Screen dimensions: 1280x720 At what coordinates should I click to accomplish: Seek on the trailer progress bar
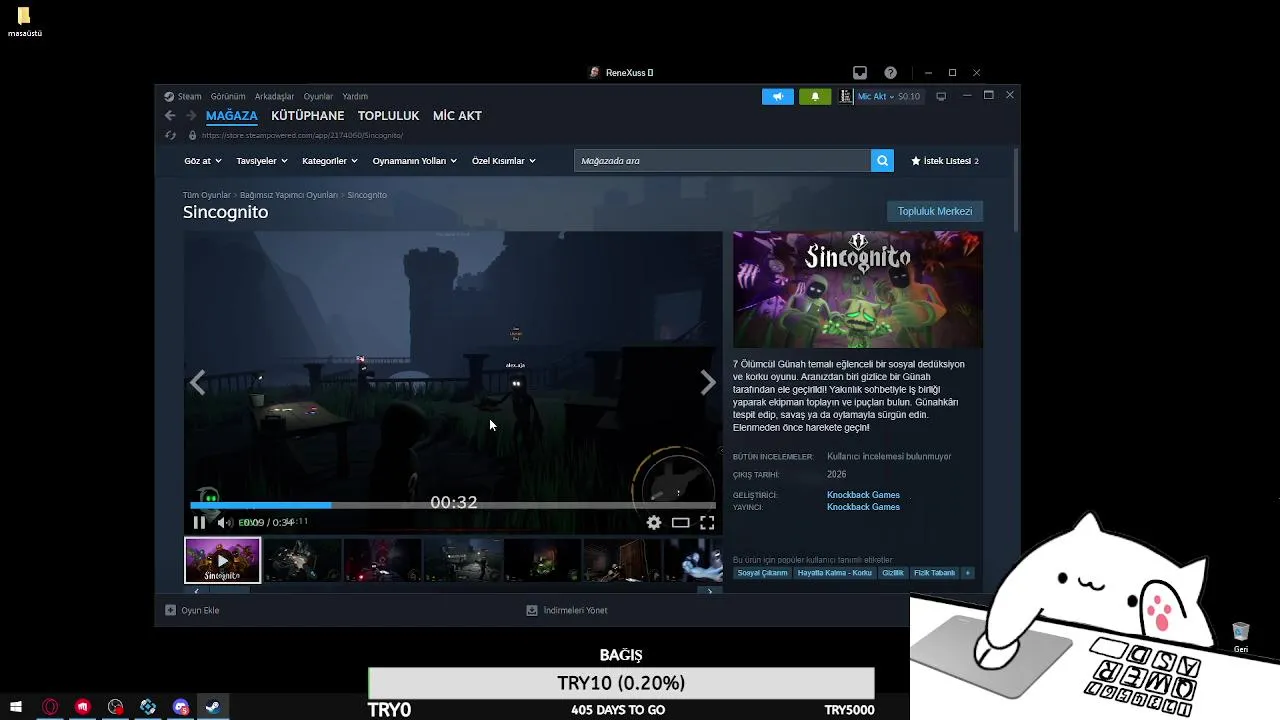tap(452, 505)
